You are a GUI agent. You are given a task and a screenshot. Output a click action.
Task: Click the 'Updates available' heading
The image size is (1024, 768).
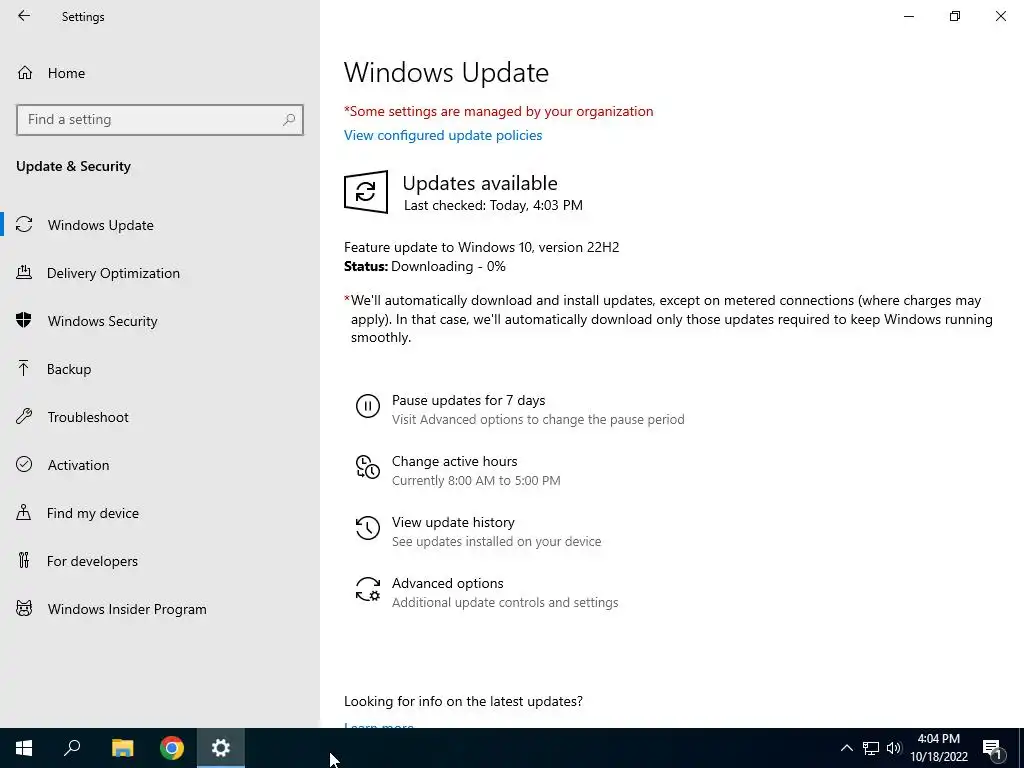point(480,184)
